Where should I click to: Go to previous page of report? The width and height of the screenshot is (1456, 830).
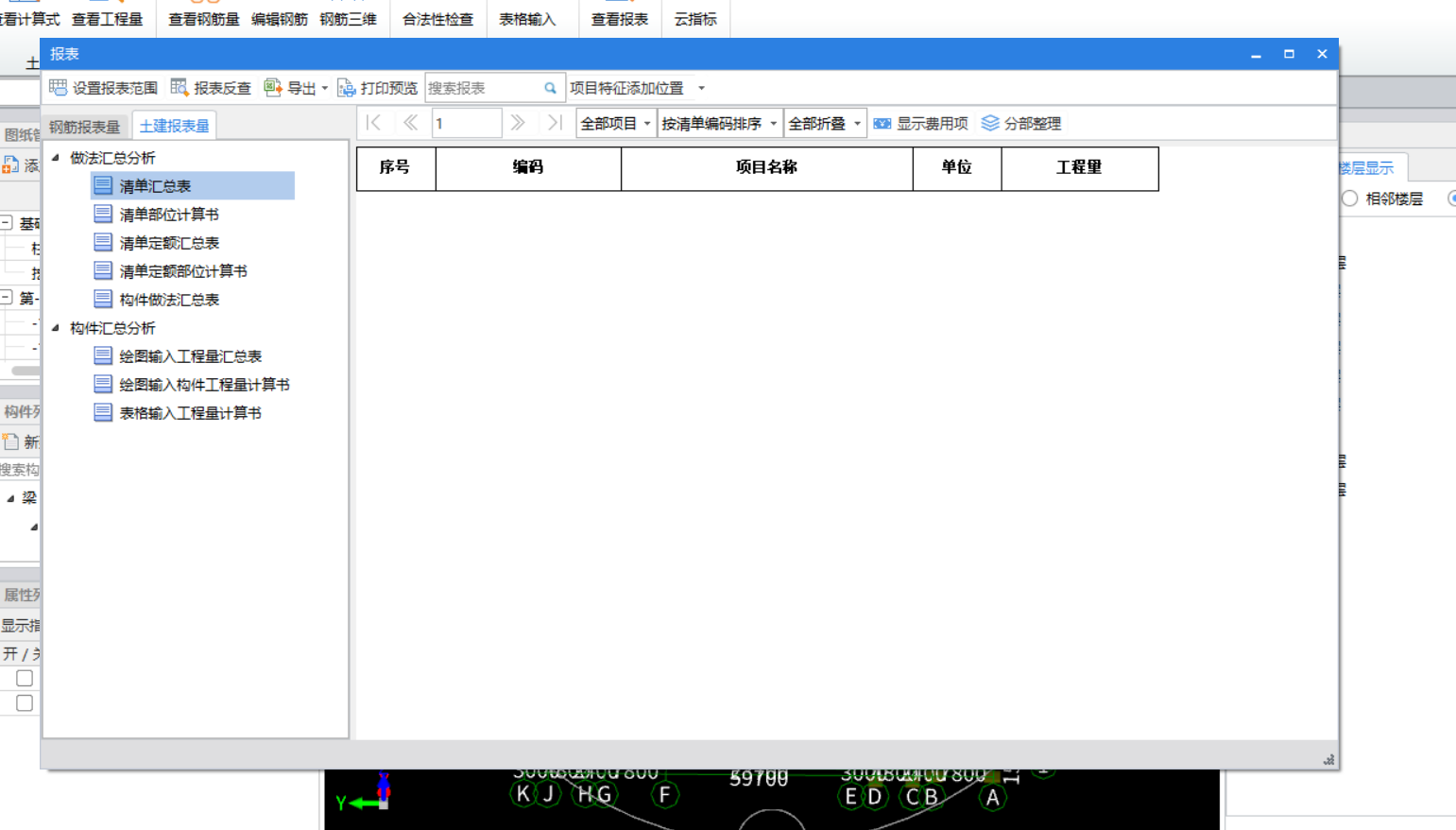pos(410,123)
